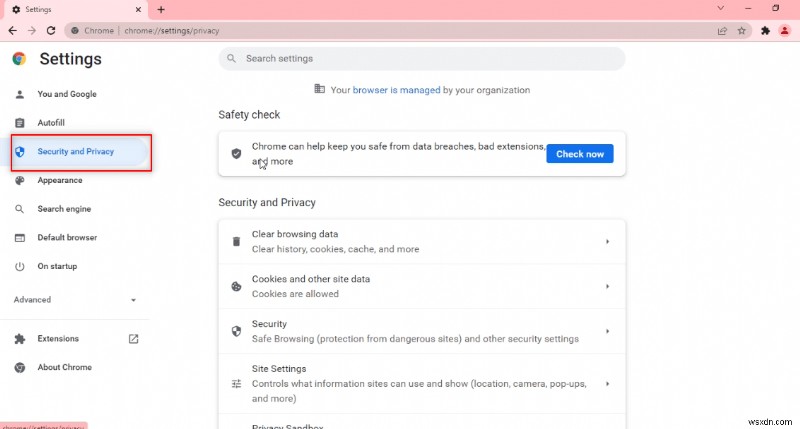Select Appearance in settings sidebar
Screen dimensions: 800x429
[59, 180]
